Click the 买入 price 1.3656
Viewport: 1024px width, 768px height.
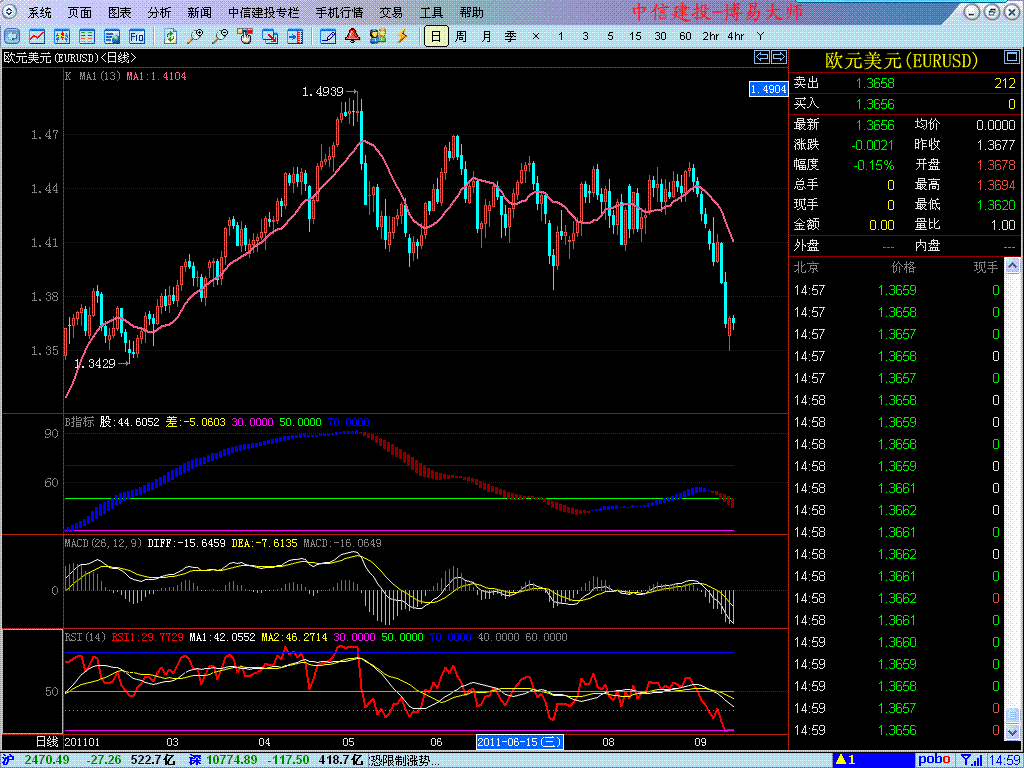click(x=875, y=104)
